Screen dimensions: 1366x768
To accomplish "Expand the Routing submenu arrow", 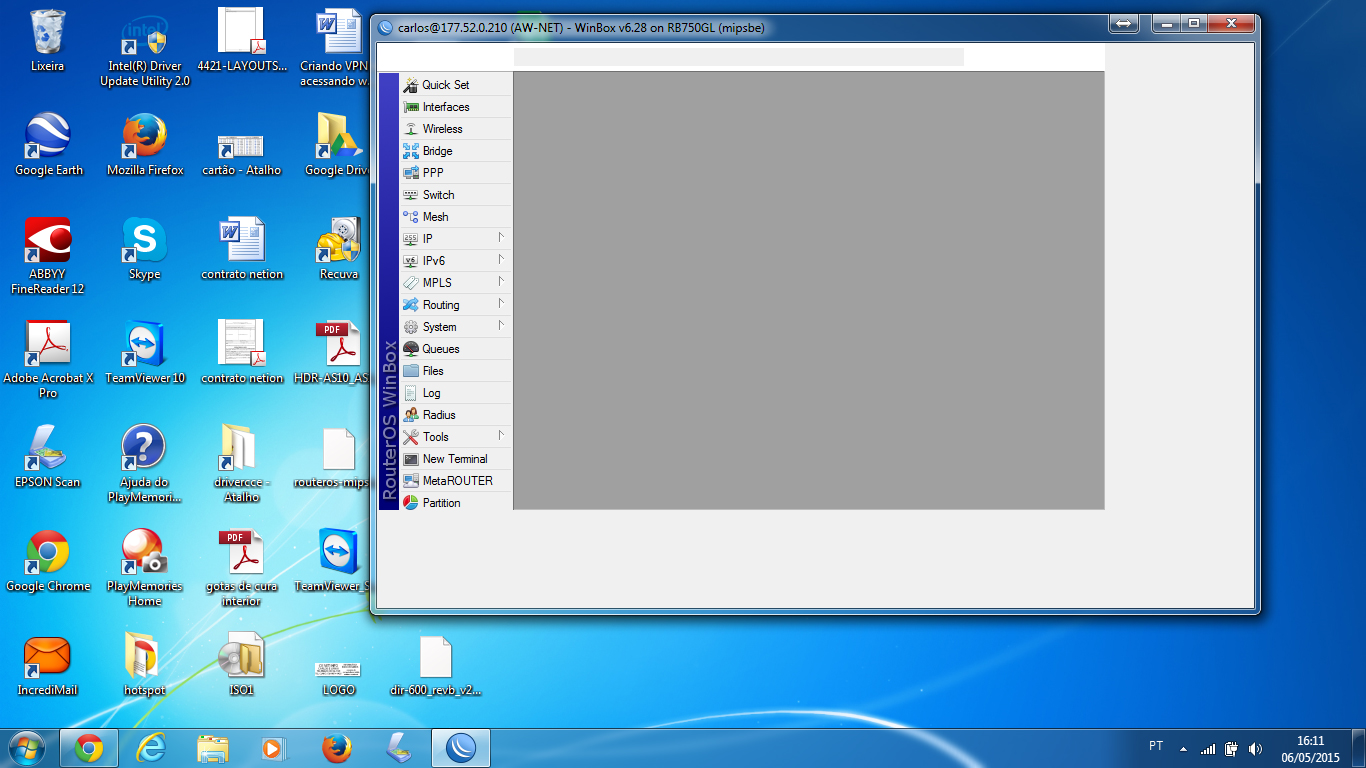I will coord(500,304).
